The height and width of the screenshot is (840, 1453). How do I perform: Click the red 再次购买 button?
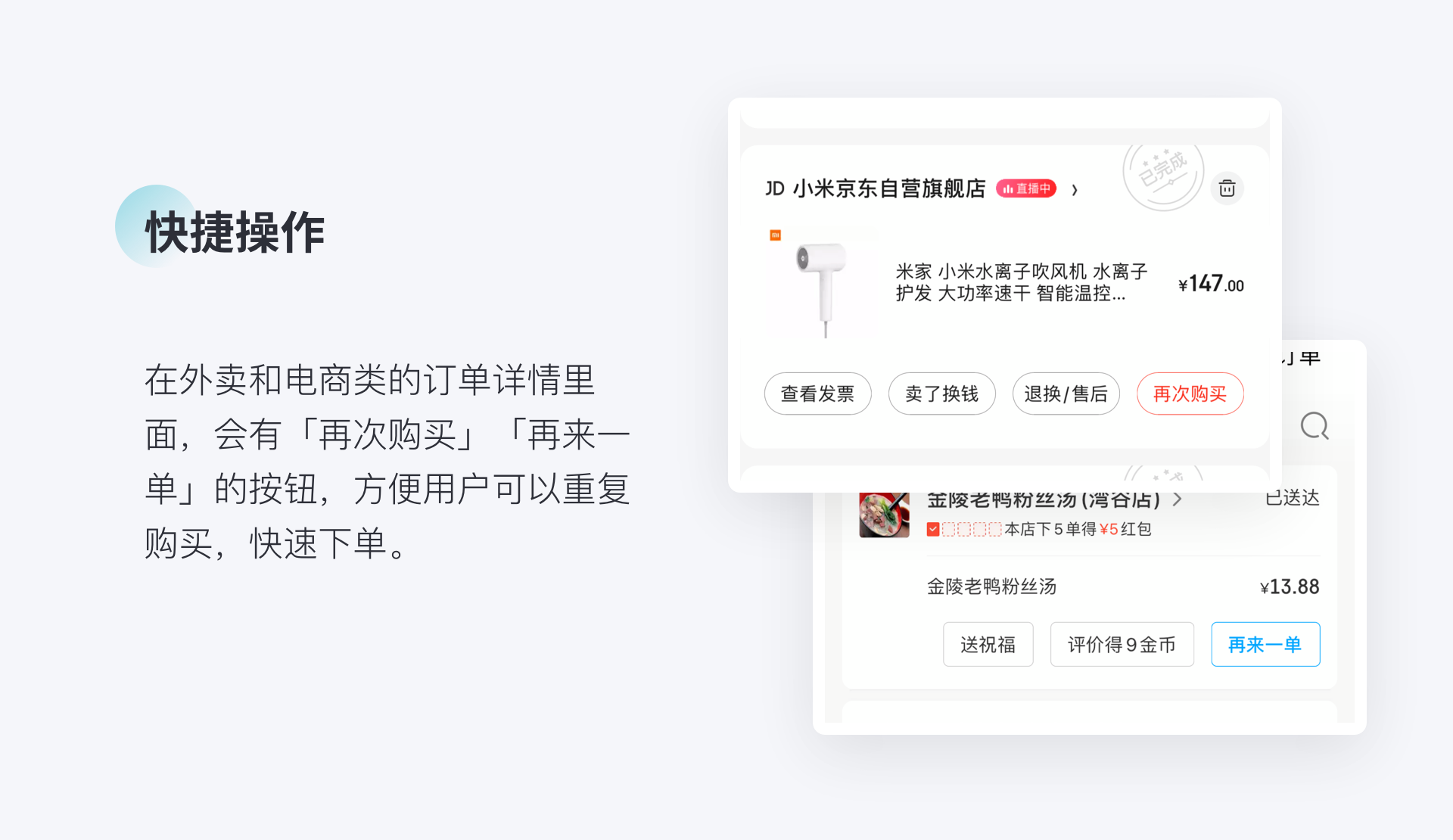1190,394
